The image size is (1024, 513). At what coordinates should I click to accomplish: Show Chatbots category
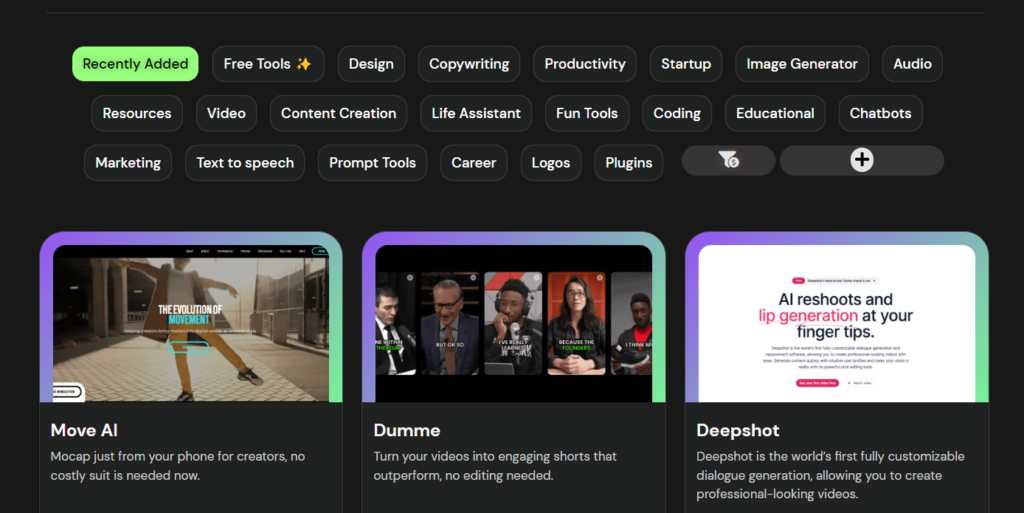(880, 114)
